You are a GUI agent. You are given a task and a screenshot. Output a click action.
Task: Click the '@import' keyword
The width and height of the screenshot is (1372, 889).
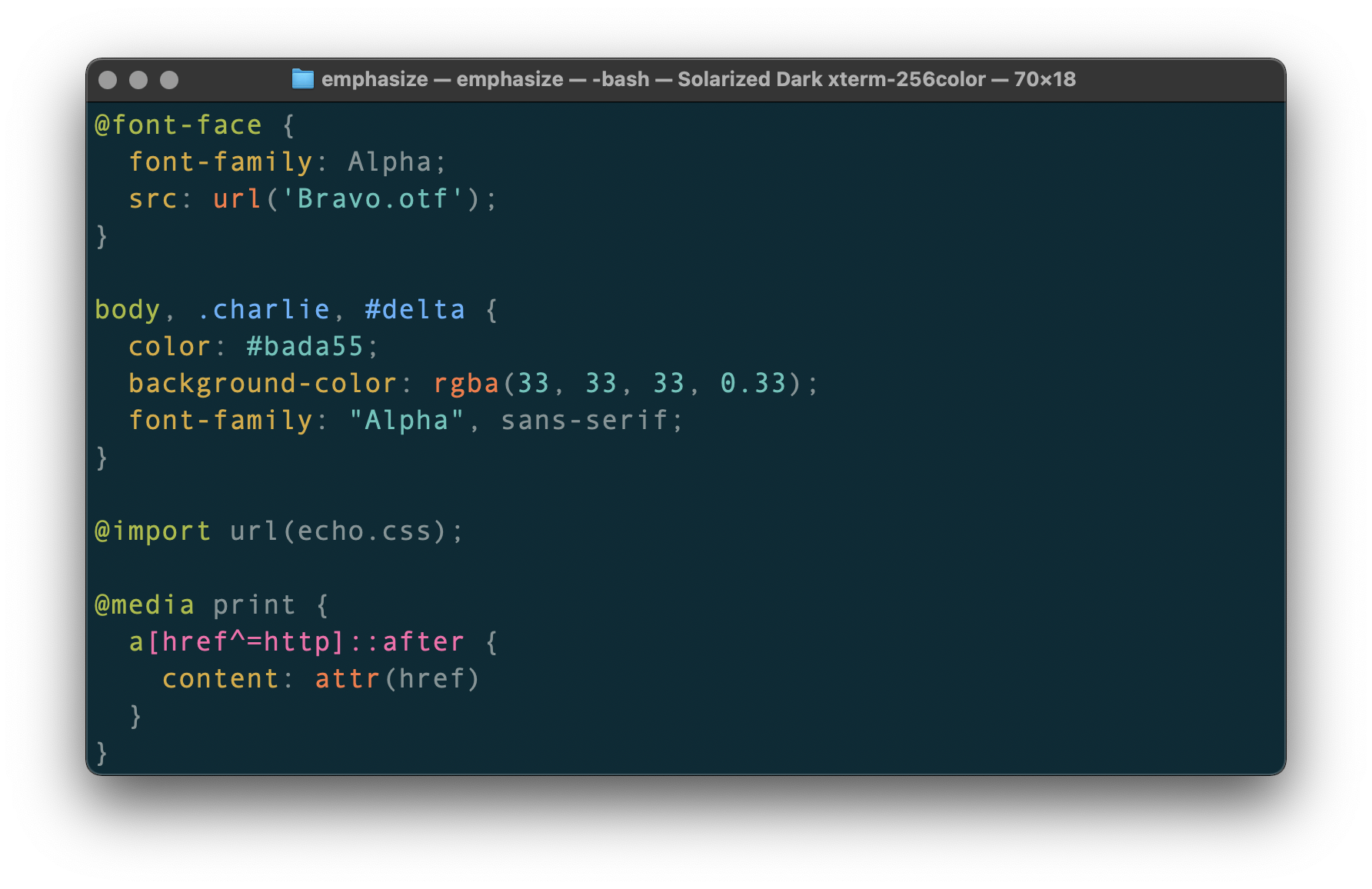[x=152, y=531]
